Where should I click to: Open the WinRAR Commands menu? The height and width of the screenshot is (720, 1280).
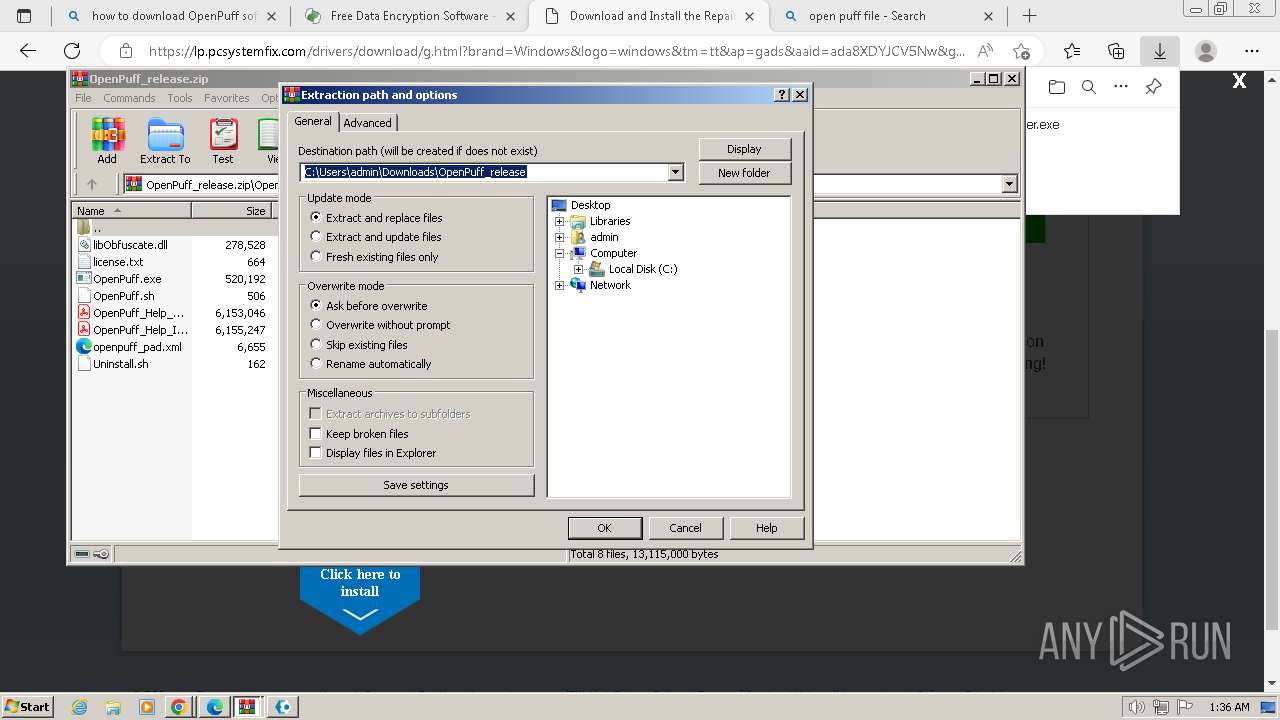click(129, 98)
